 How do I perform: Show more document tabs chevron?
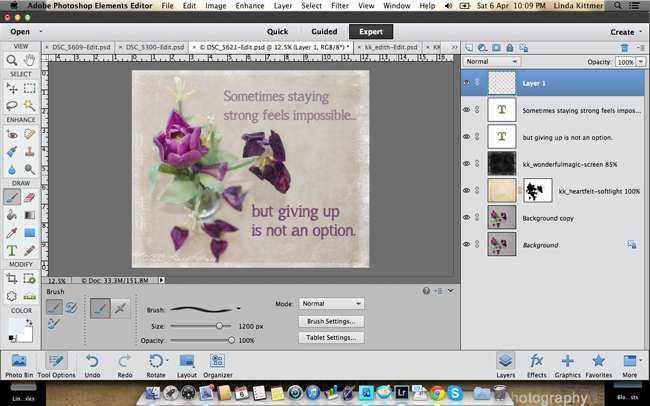click(454, 47)
